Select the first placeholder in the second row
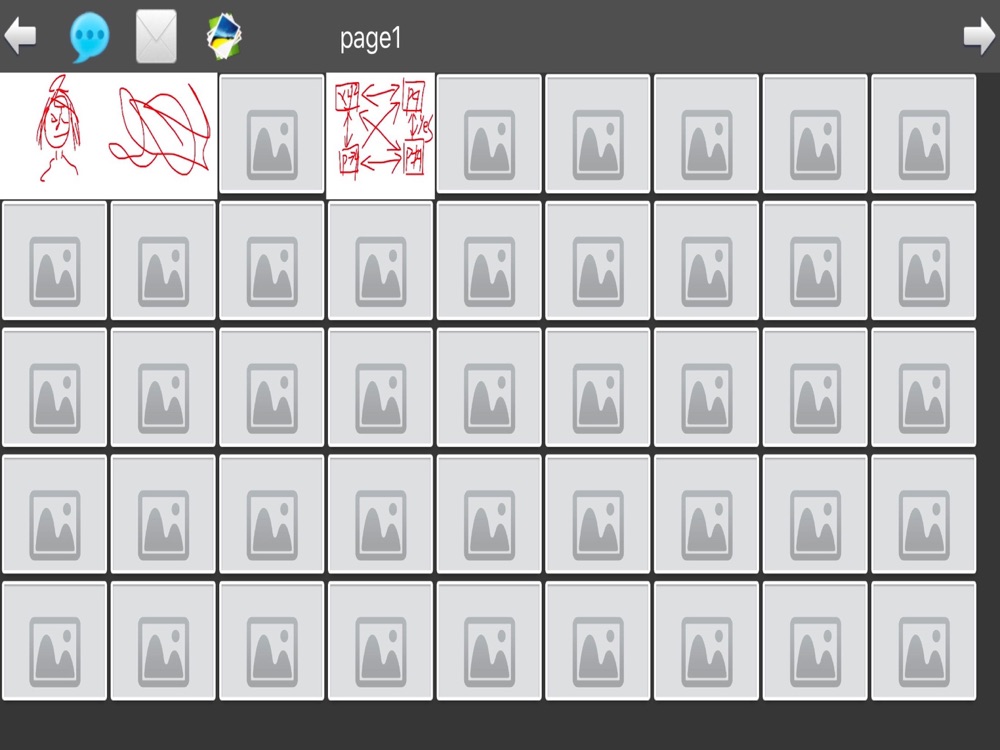 55,260
